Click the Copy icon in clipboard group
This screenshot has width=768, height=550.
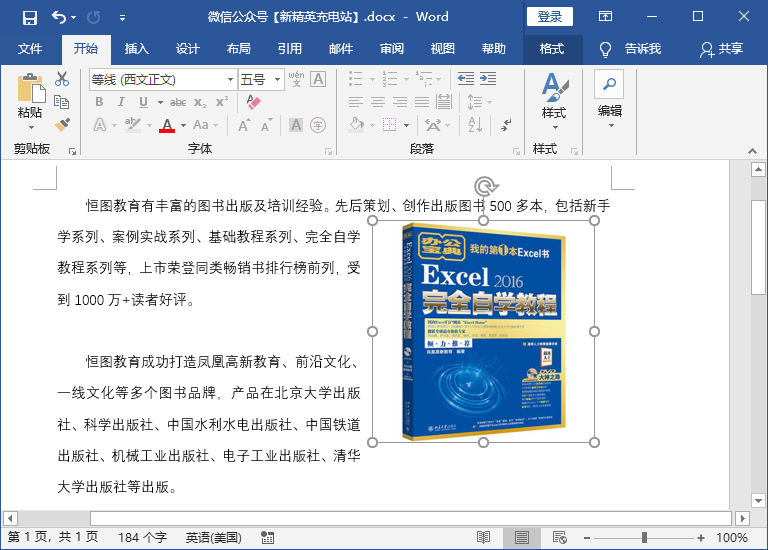[62, 102]
